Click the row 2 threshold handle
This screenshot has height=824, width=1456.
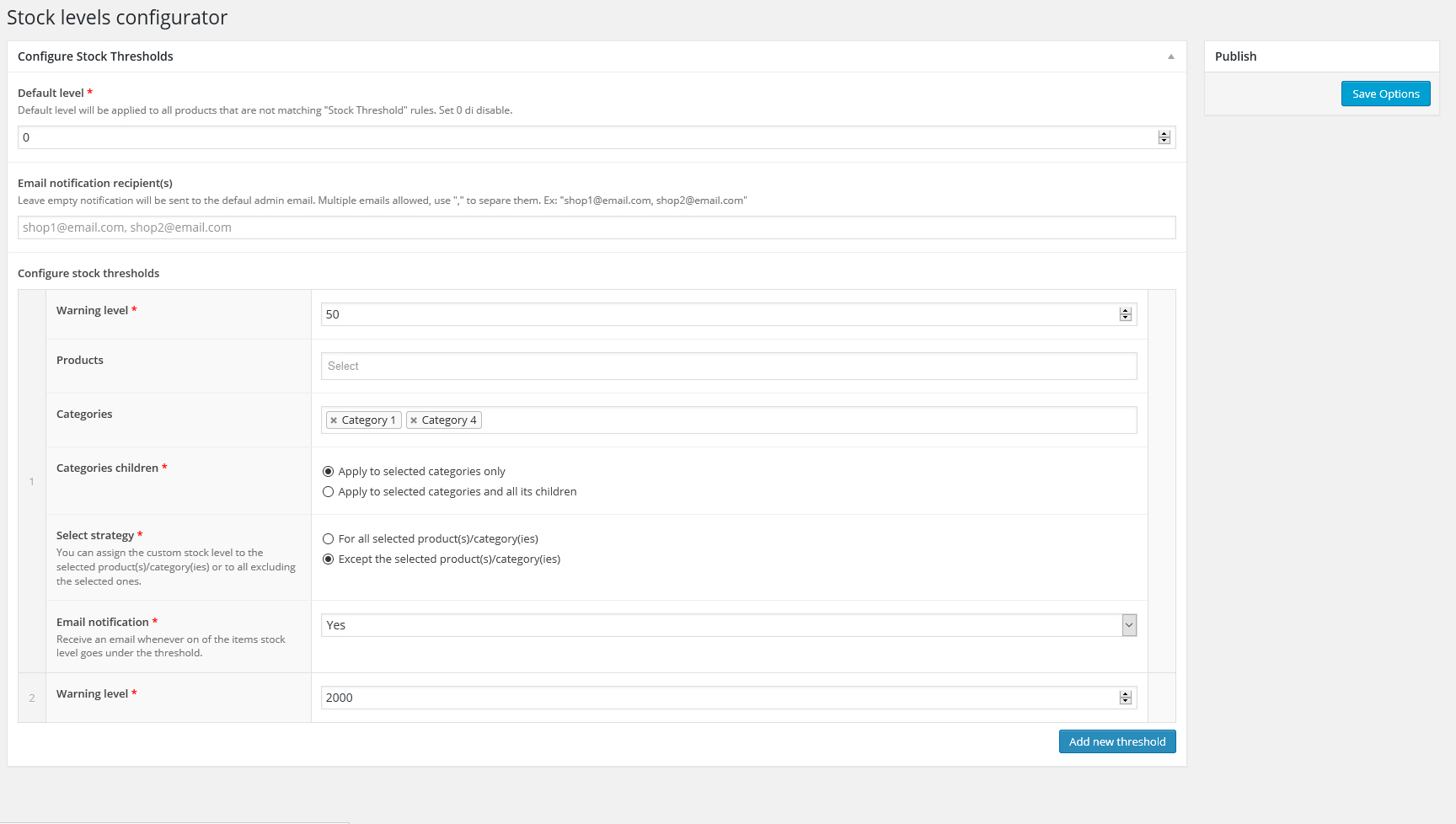32,698
